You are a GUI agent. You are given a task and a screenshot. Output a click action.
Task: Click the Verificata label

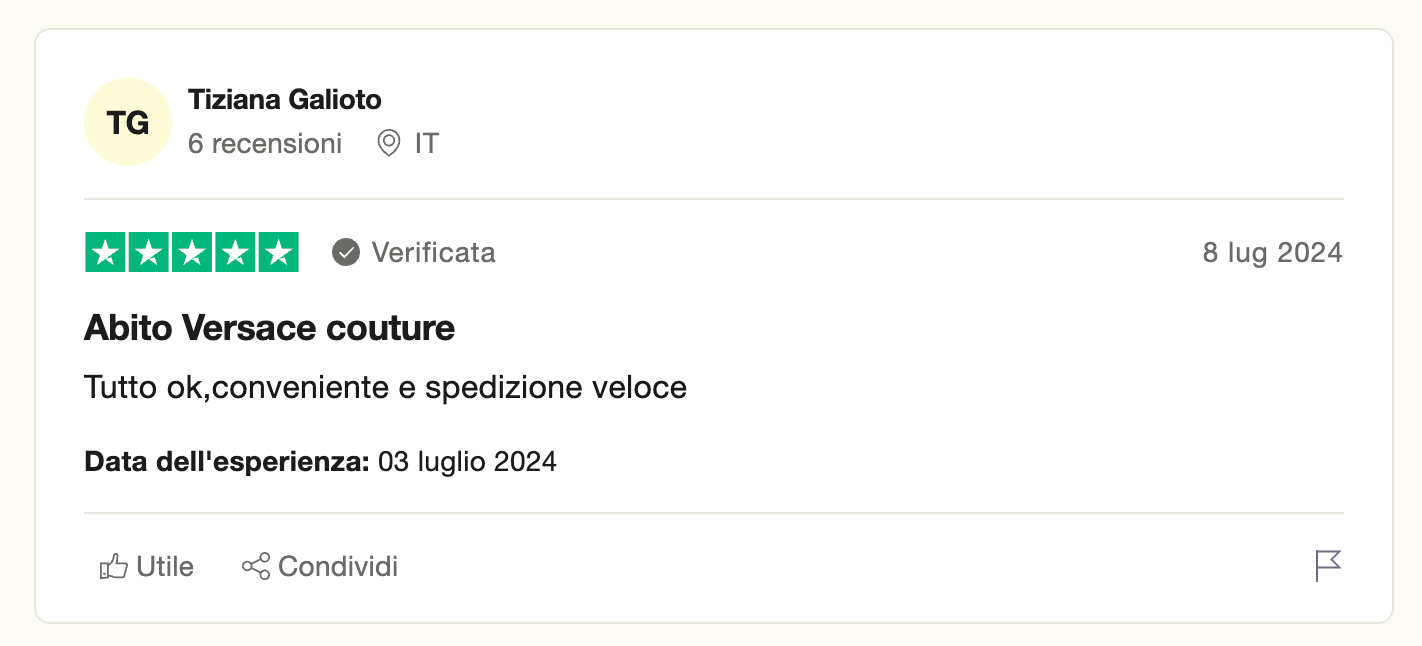tap(434, 253)
